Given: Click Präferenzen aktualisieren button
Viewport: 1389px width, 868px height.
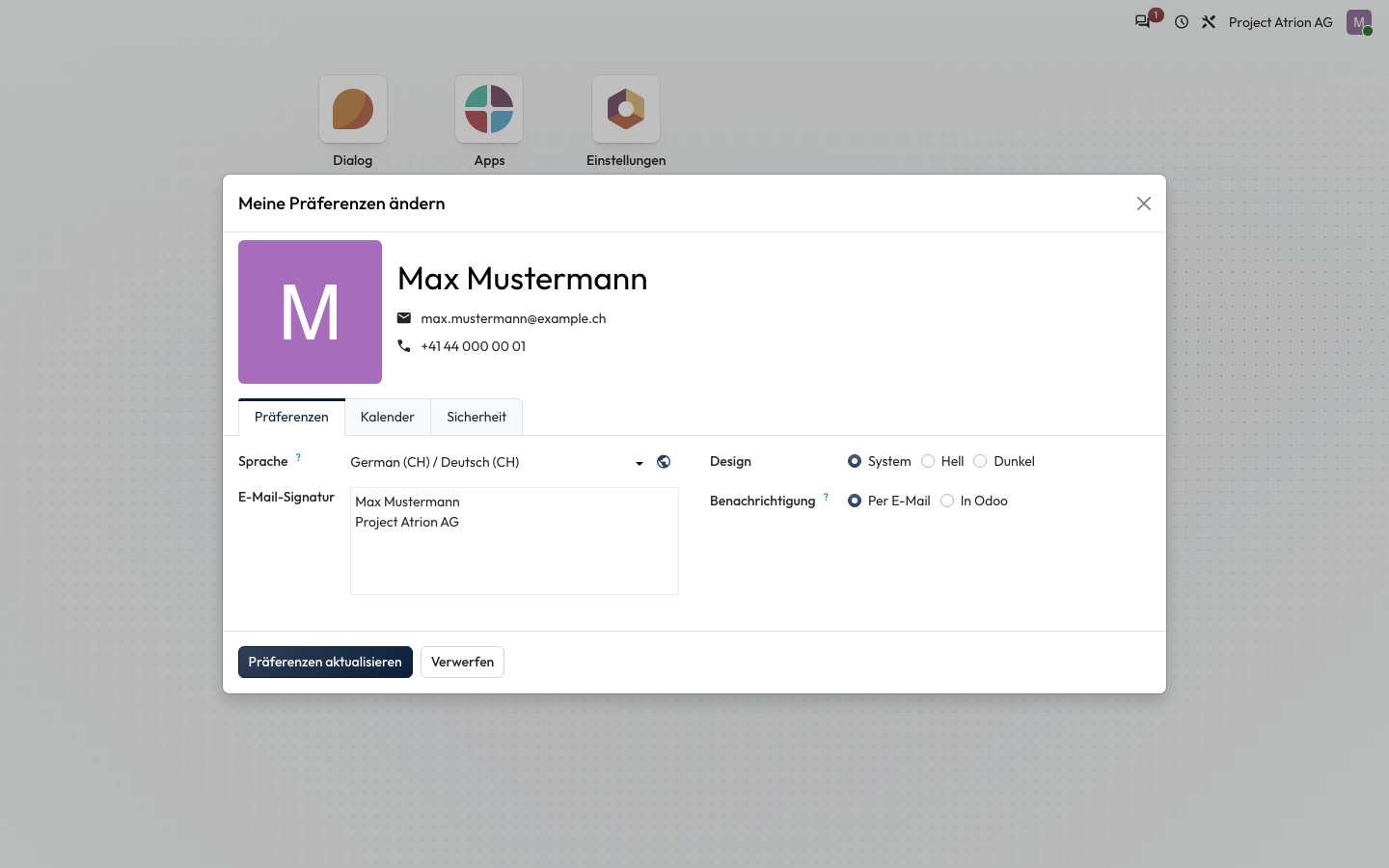Looking at the screenshot, I should [x=325, y=662].
